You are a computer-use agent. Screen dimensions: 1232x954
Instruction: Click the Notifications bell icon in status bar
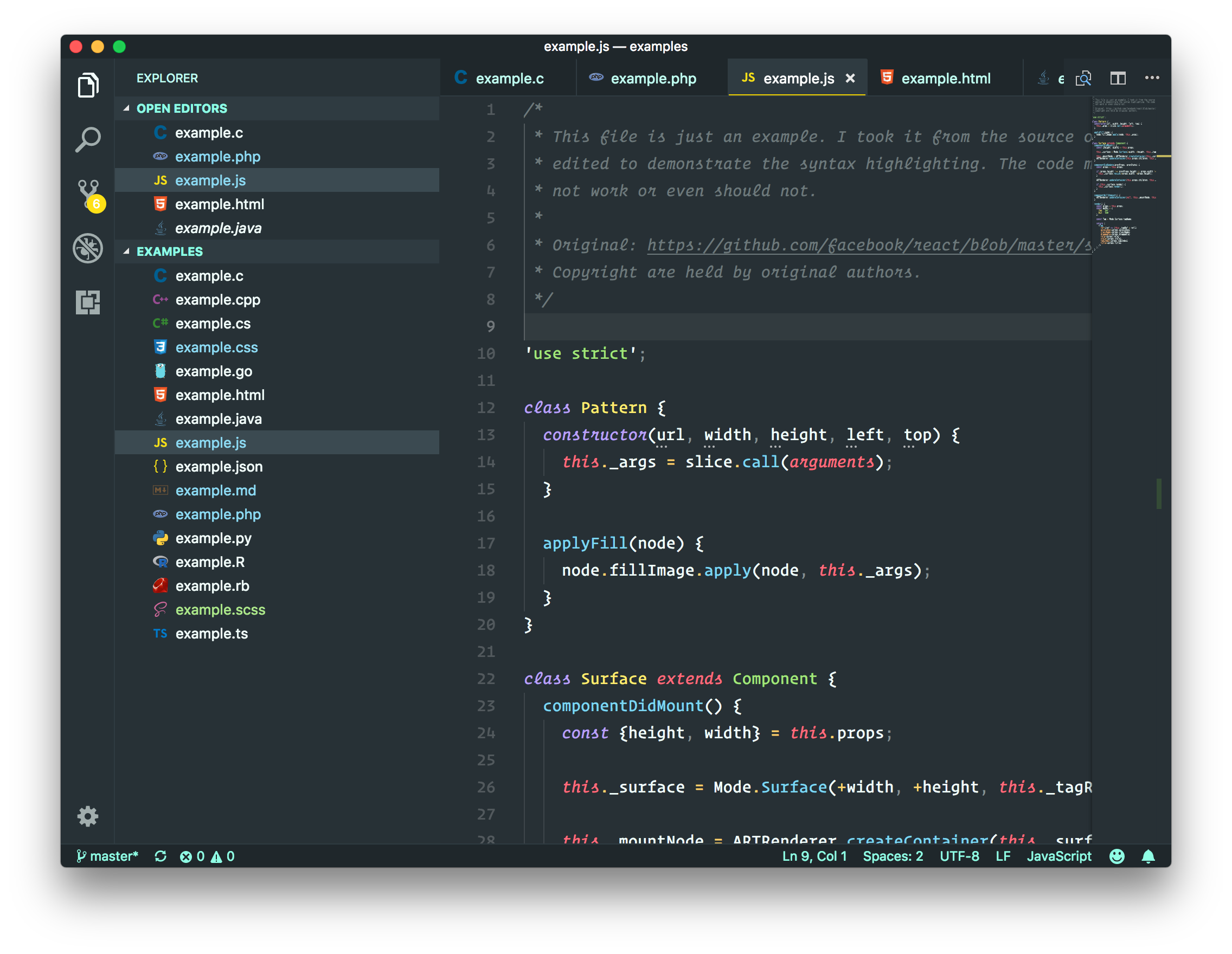coord(1147,855)
